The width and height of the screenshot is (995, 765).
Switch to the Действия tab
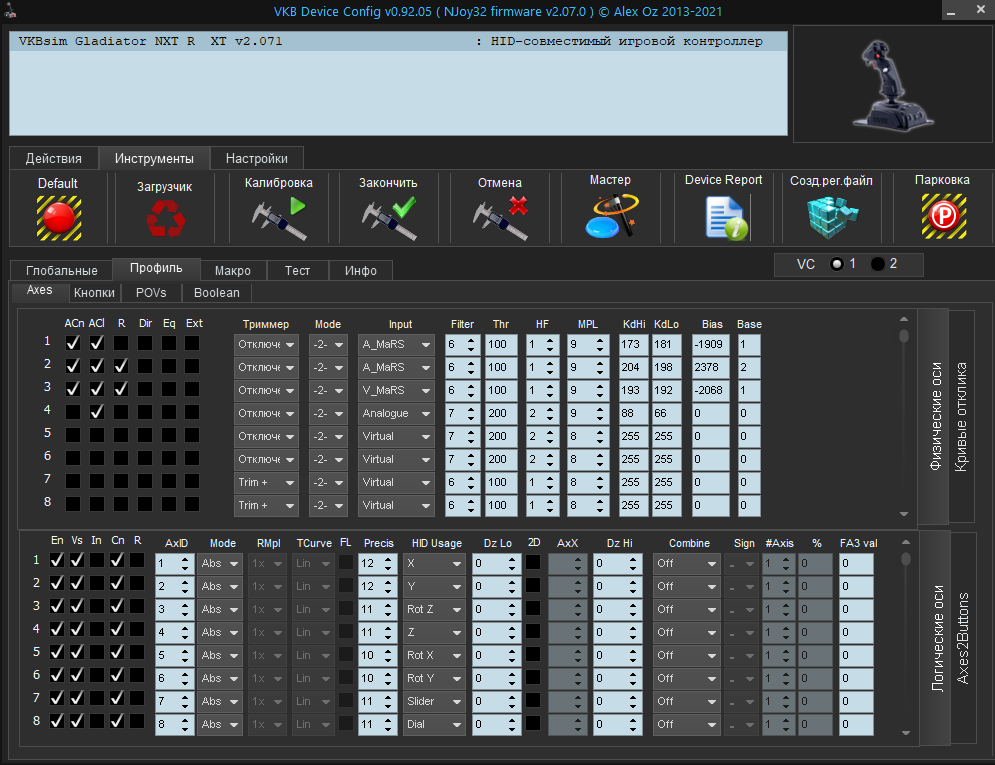click(54, 159)
